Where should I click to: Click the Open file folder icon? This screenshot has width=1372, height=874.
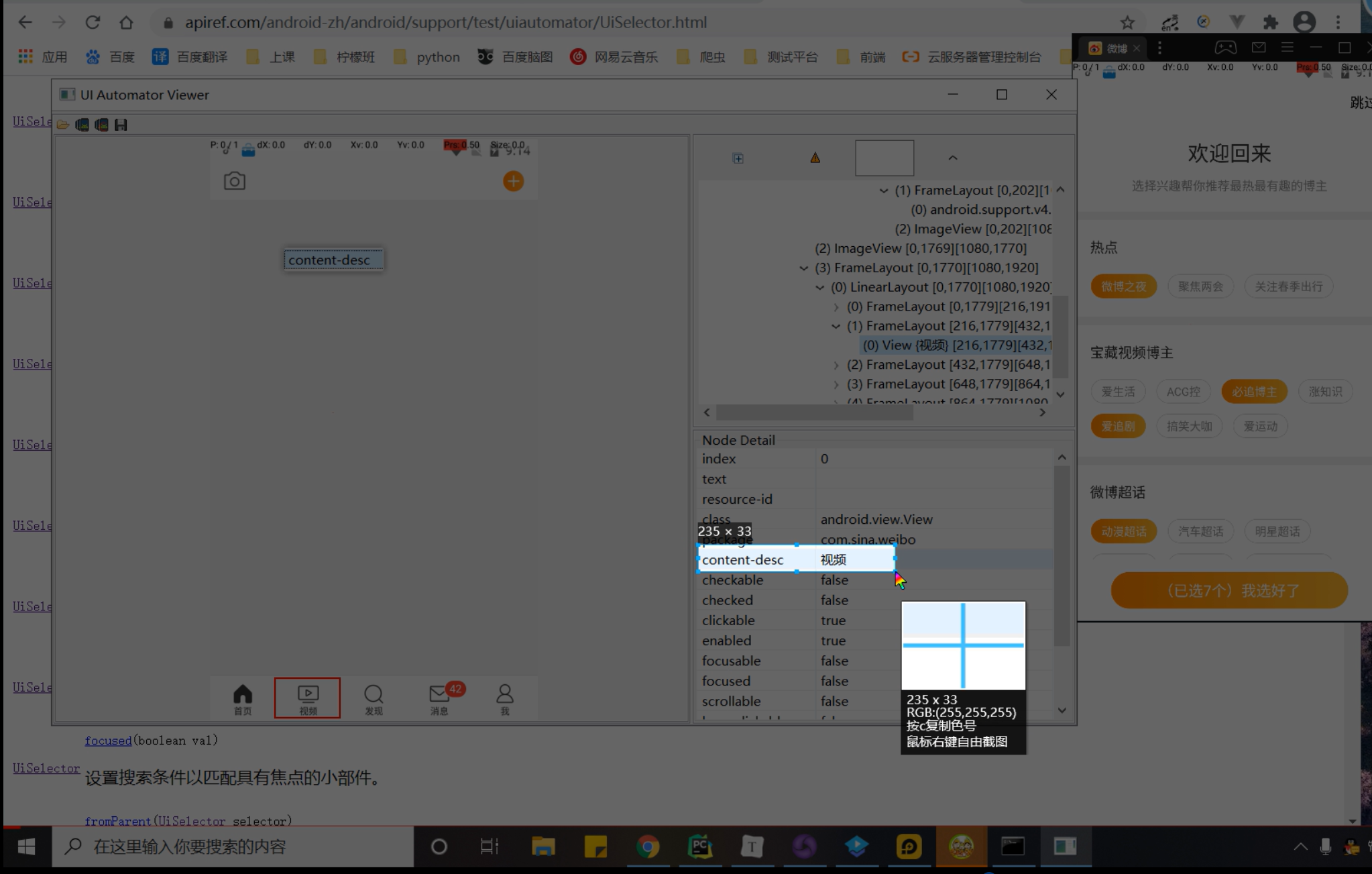point(63,125)
